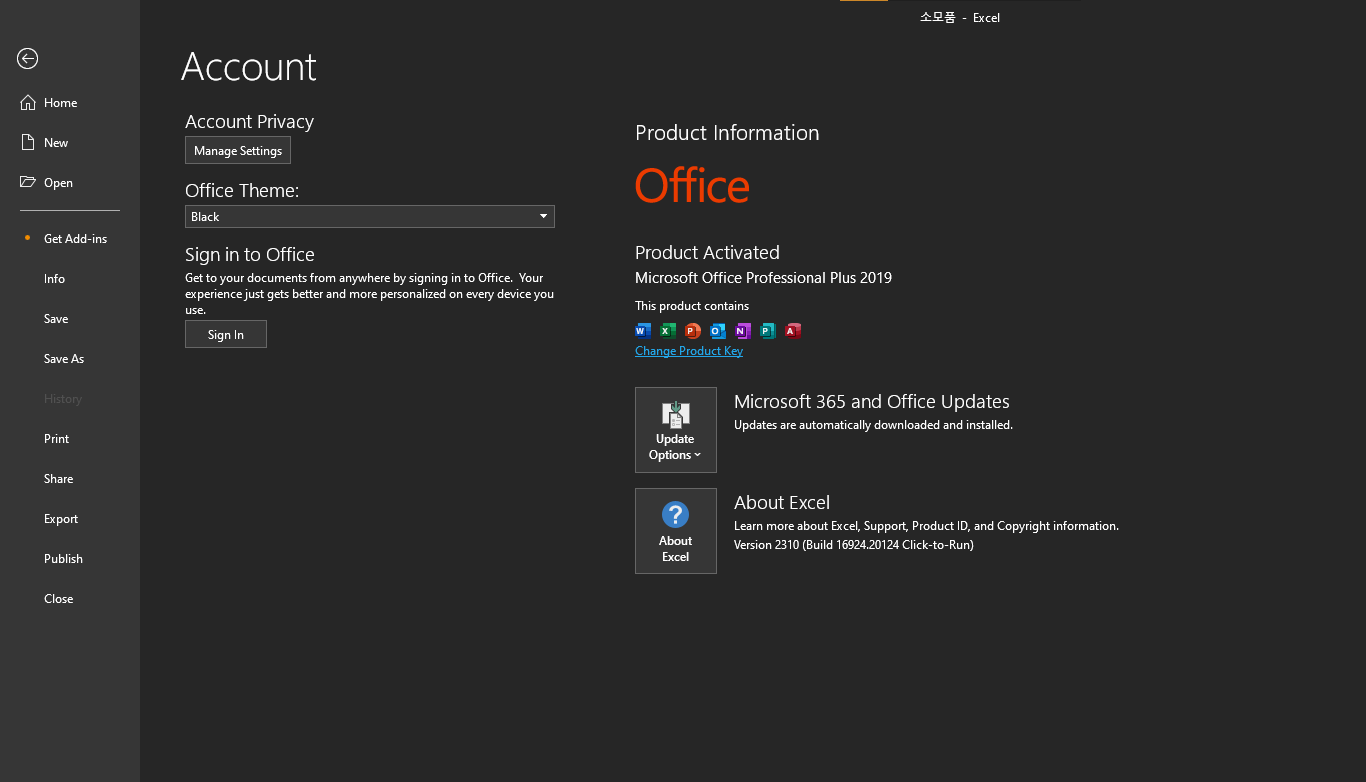Click the Word app icon
Image resolution: width=1366 pixels, height=782 pixels.
643,331
